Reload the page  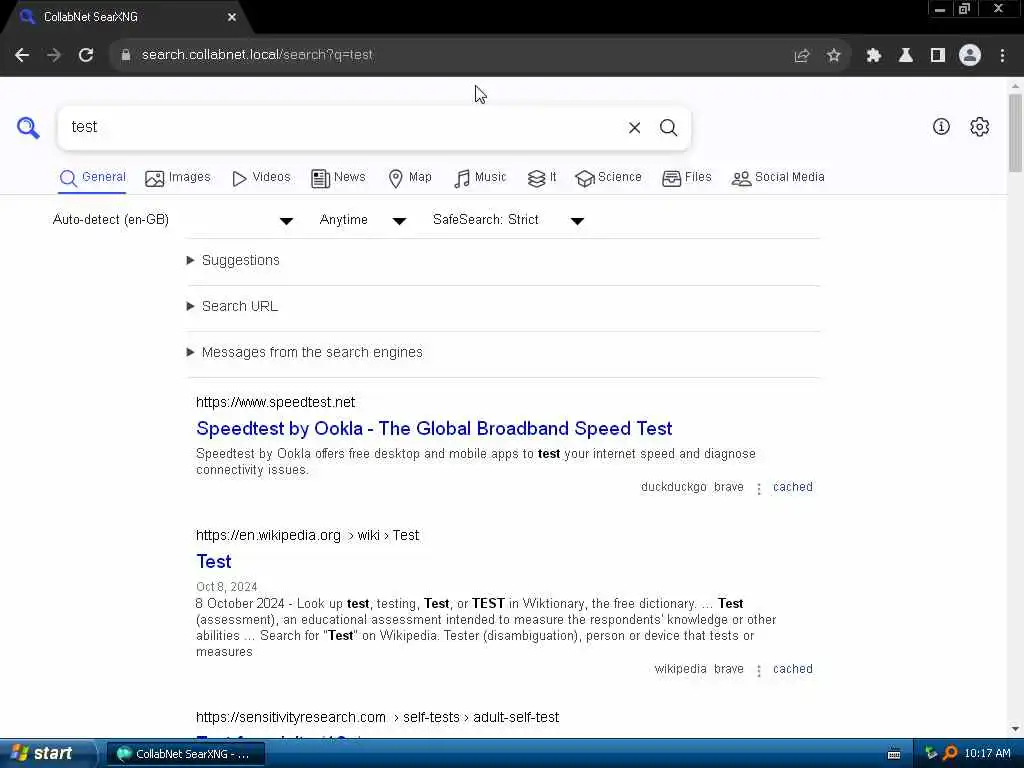click(x=86, y=55)
